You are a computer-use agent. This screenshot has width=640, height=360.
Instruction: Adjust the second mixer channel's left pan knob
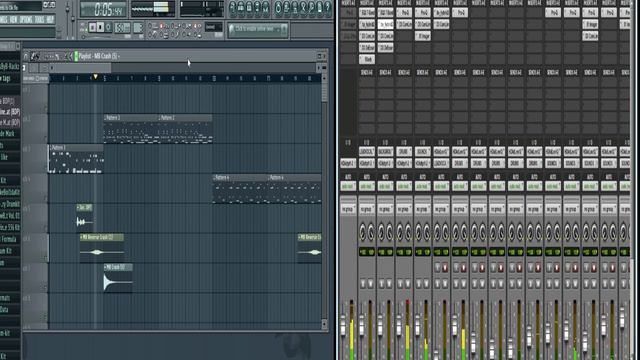click(362, 232)
